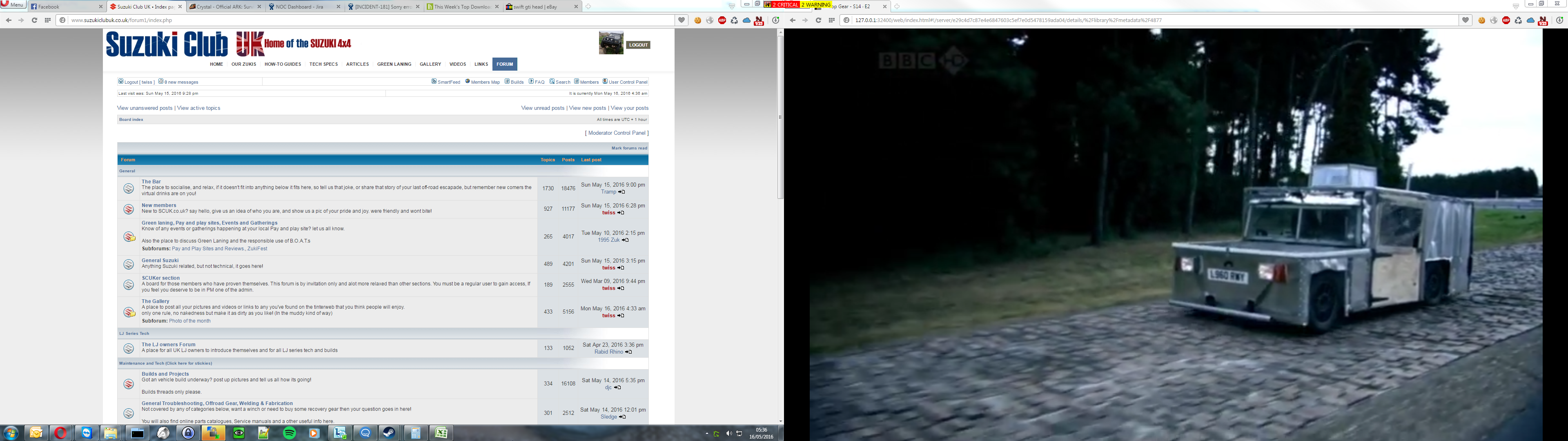Switch to NOC Dashboard - Jira tab
The image size is (1568, 441).
(x=304, y=7)
